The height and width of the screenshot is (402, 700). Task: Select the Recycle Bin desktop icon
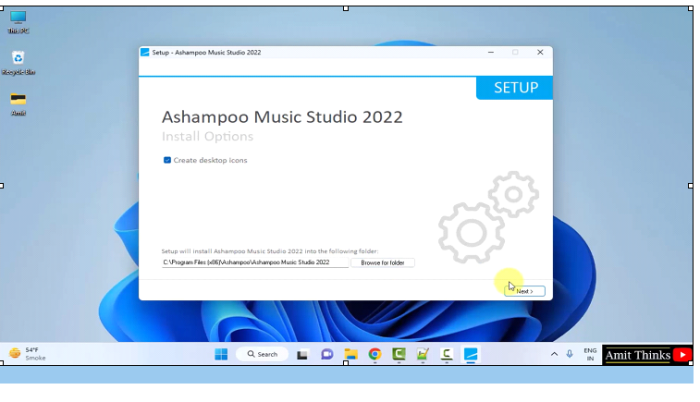(18, 63)
